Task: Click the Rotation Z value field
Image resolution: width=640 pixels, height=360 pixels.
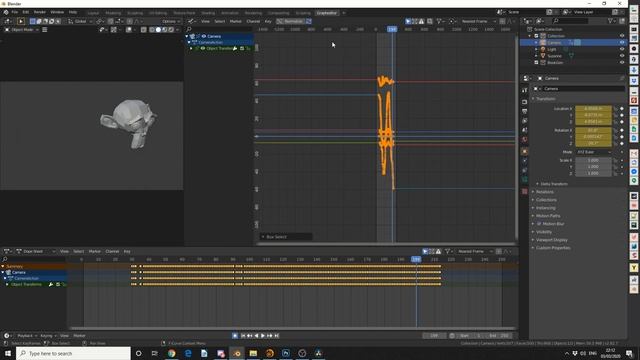Action: [593, 143]
